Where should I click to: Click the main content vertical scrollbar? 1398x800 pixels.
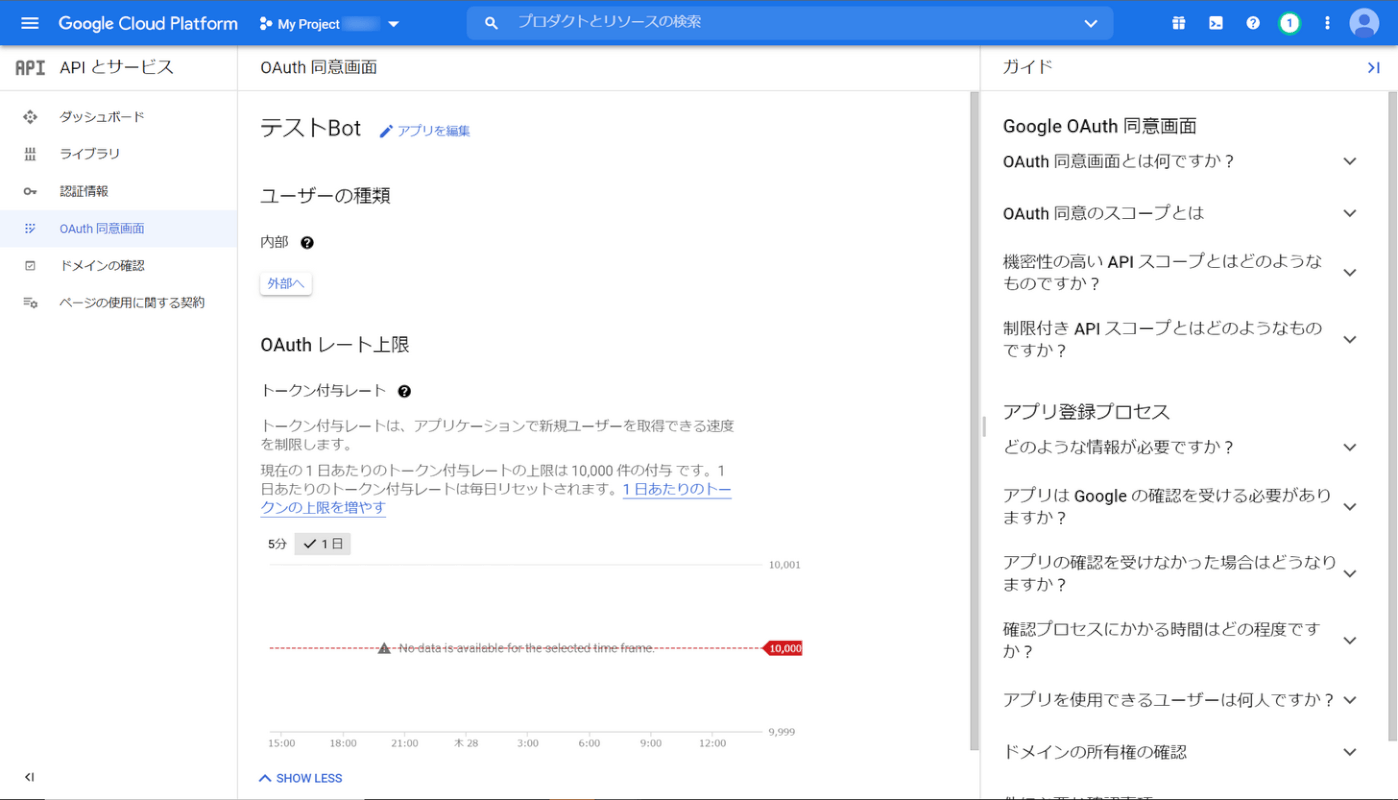click(975, 420)
